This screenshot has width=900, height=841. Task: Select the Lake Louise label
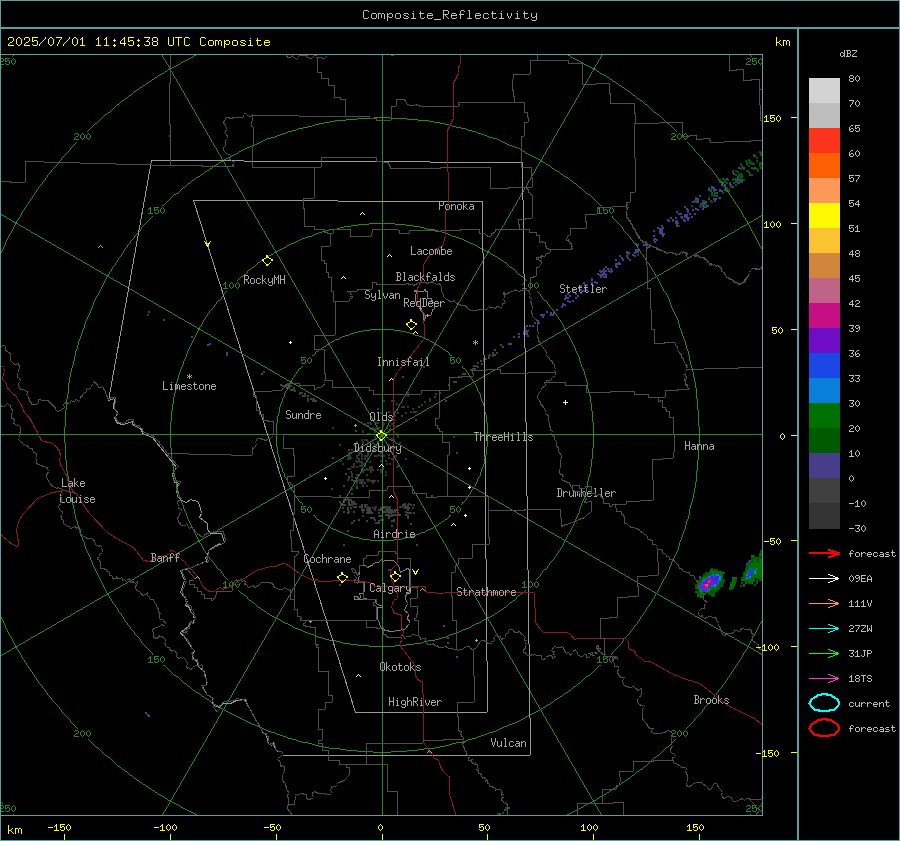click(77, 491)
